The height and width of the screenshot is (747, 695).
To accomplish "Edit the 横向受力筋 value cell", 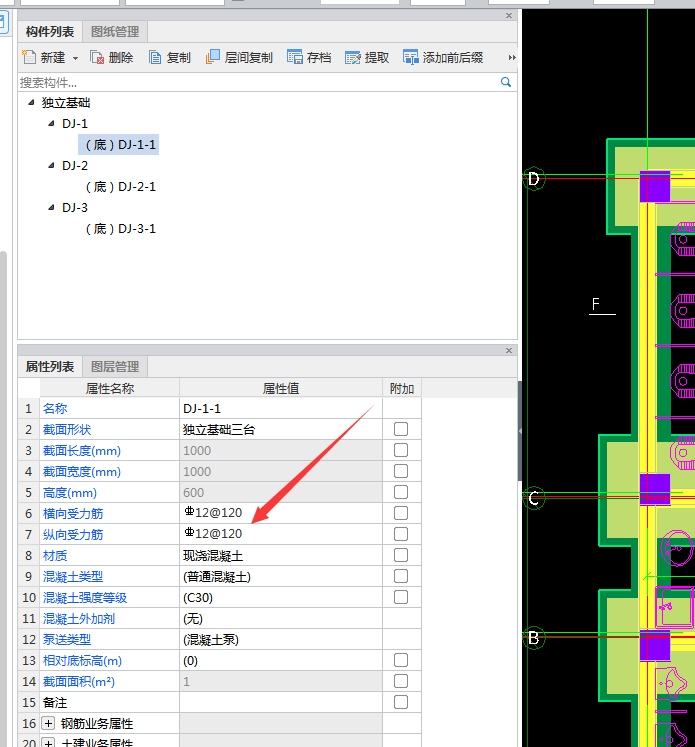I will coord(281,513).
